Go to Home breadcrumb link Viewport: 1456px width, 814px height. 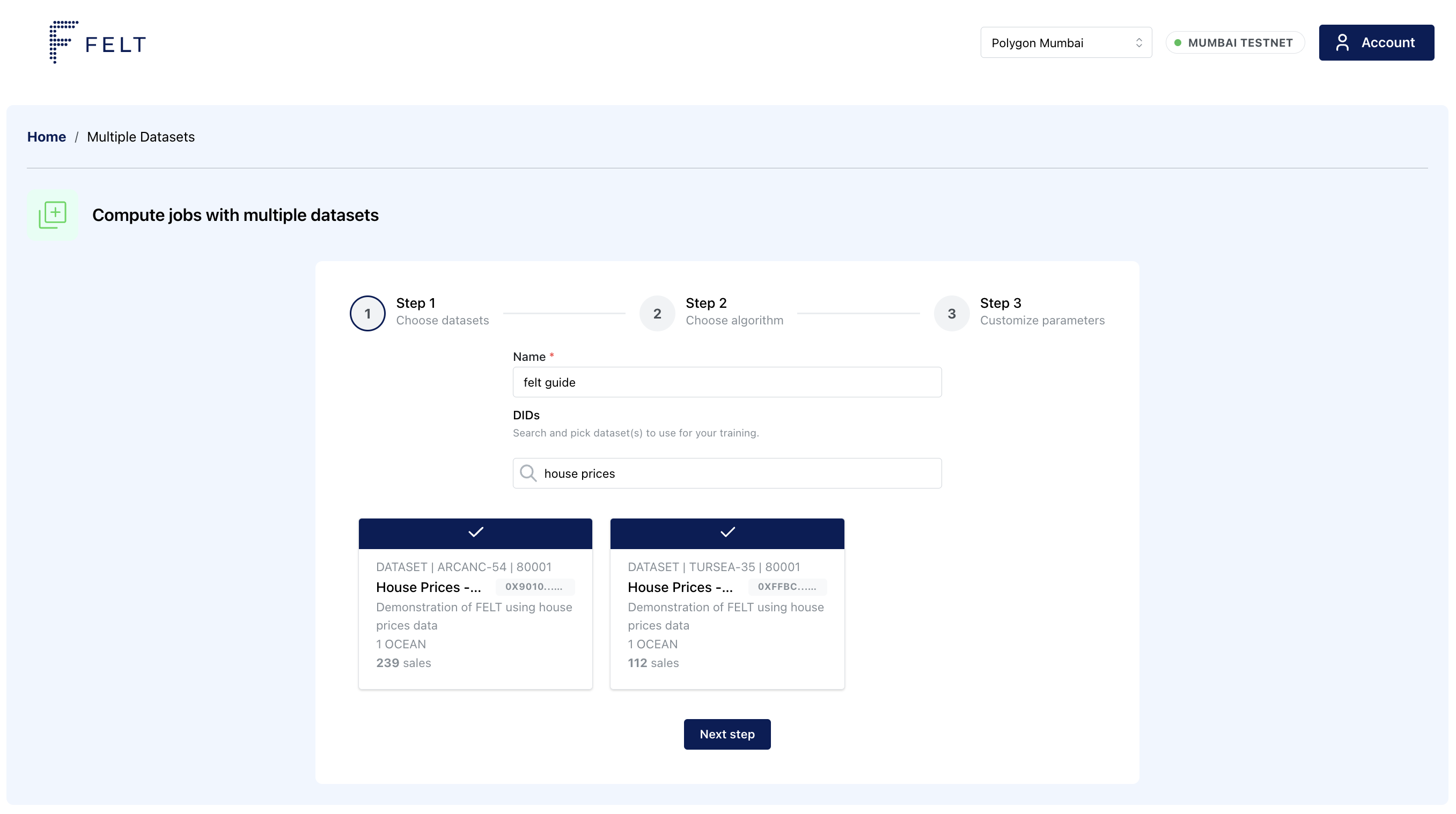pyautogui.click(x=46, y=137)
